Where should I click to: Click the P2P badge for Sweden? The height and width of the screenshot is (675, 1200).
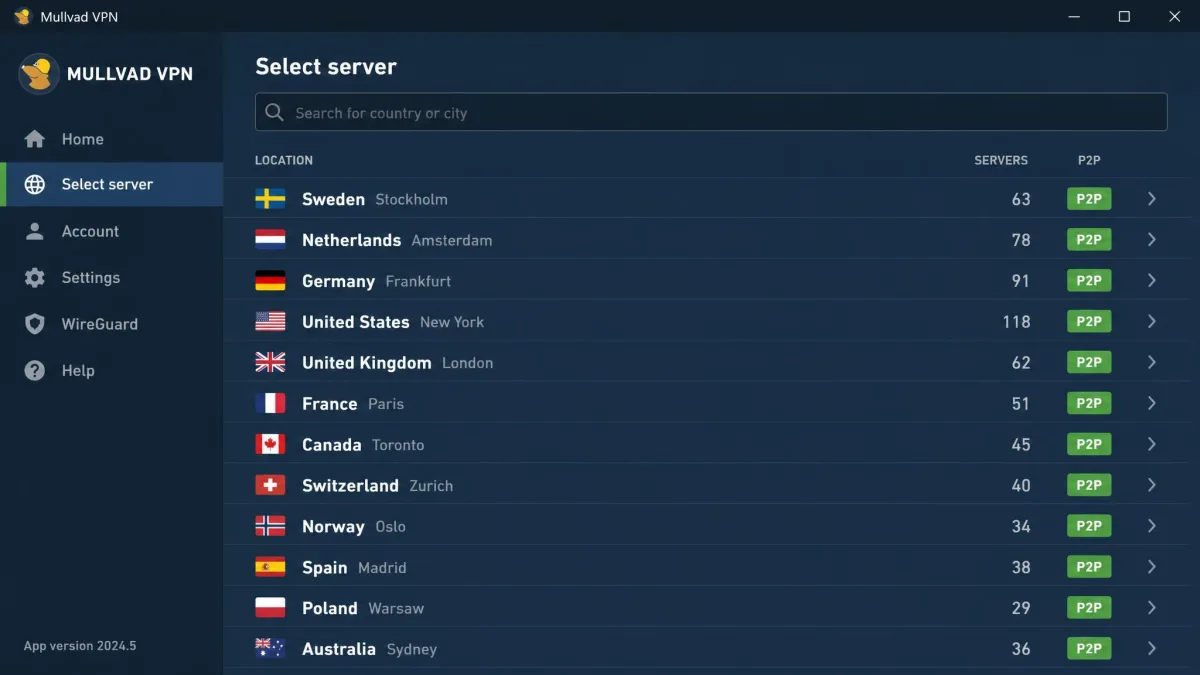(1089, 199)
